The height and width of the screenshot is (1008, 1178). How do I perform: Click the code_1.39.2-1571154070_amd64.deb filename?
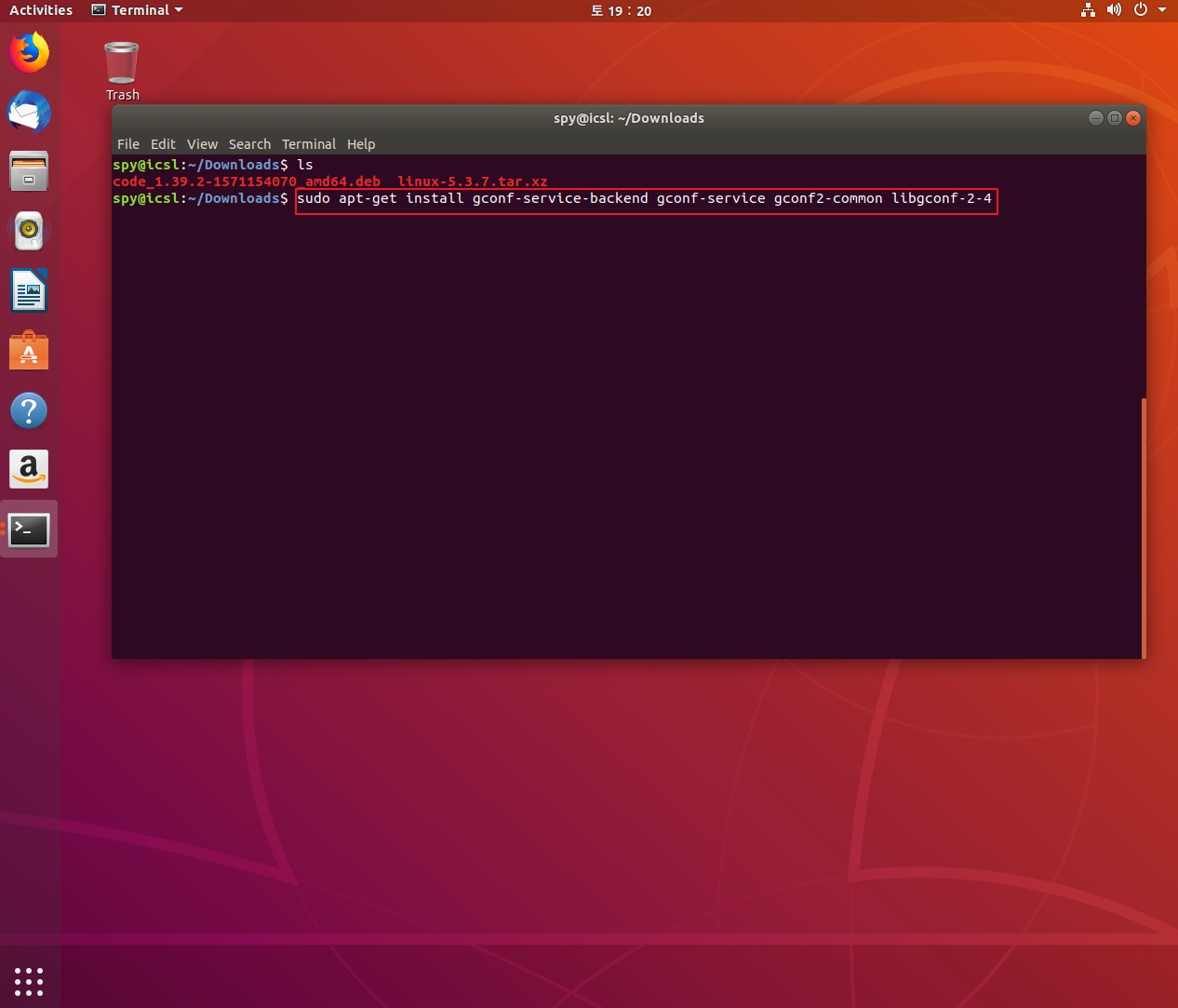pos(247,181)
